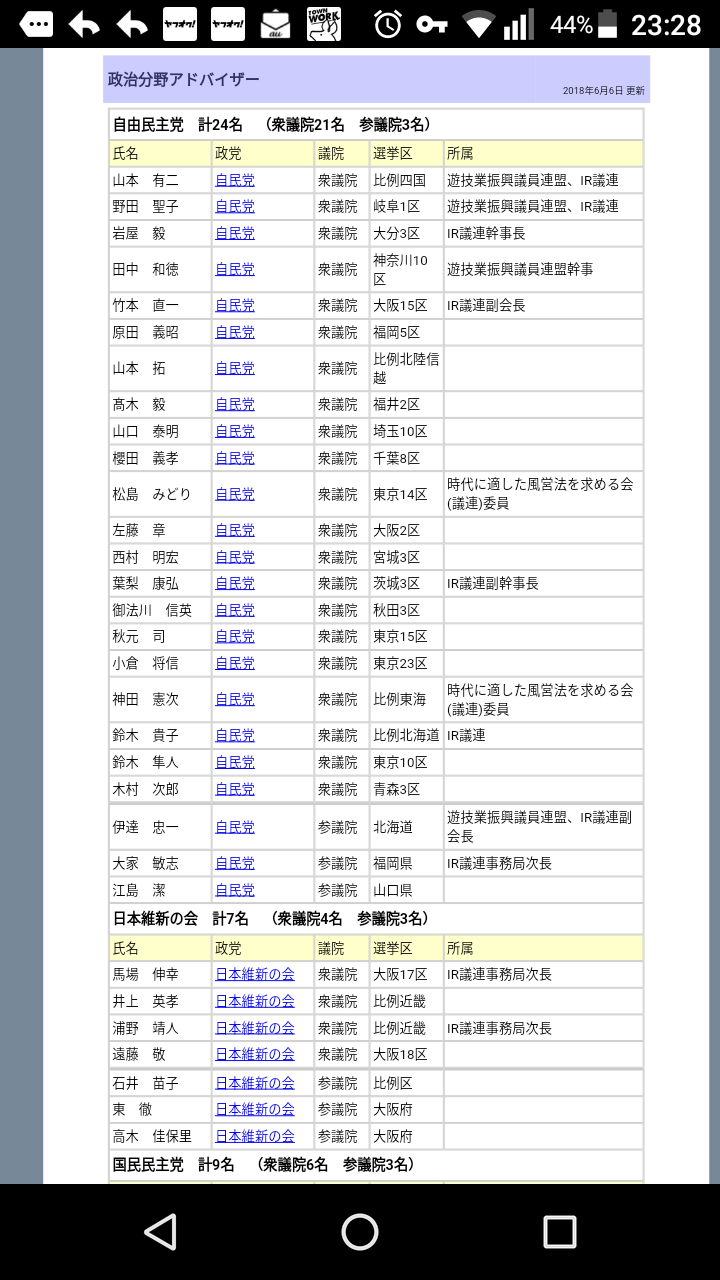Image resolution: width=720 pixels, height=1280 pixels.
Task: Select the name cell 櫻田 義孝
Action: coord(160,458)
